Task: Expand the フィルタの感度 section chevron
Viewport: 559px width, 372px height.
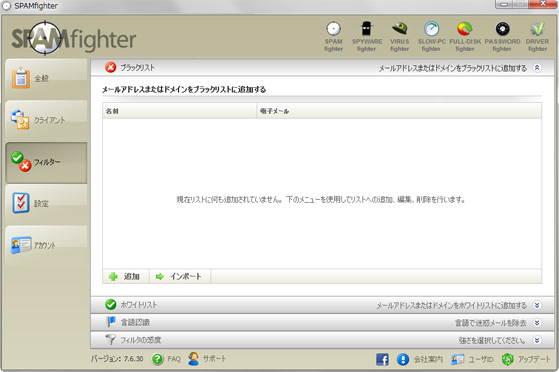Action: click(x=537, y=340)
